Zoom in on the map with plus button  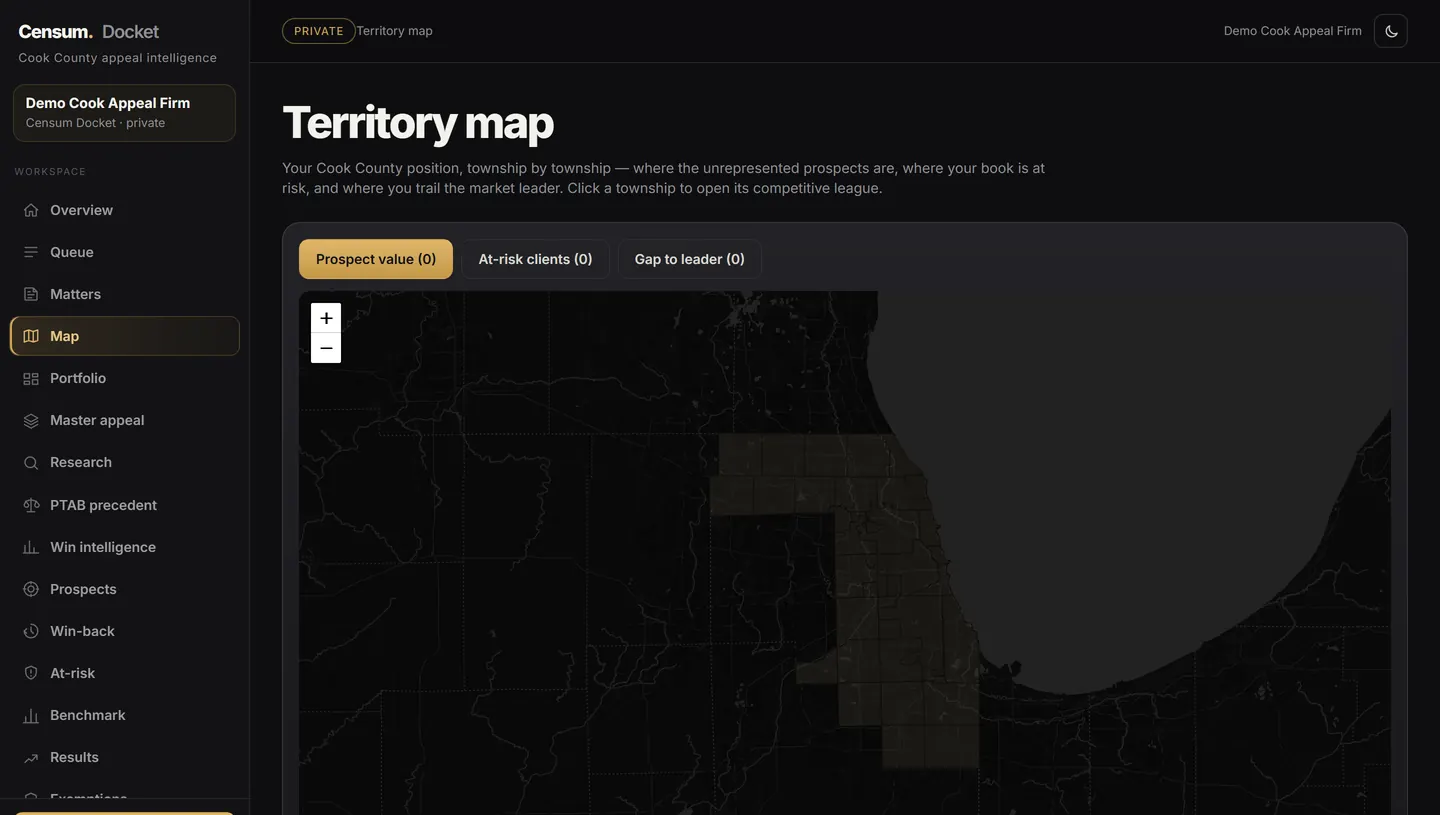point(326,318)
